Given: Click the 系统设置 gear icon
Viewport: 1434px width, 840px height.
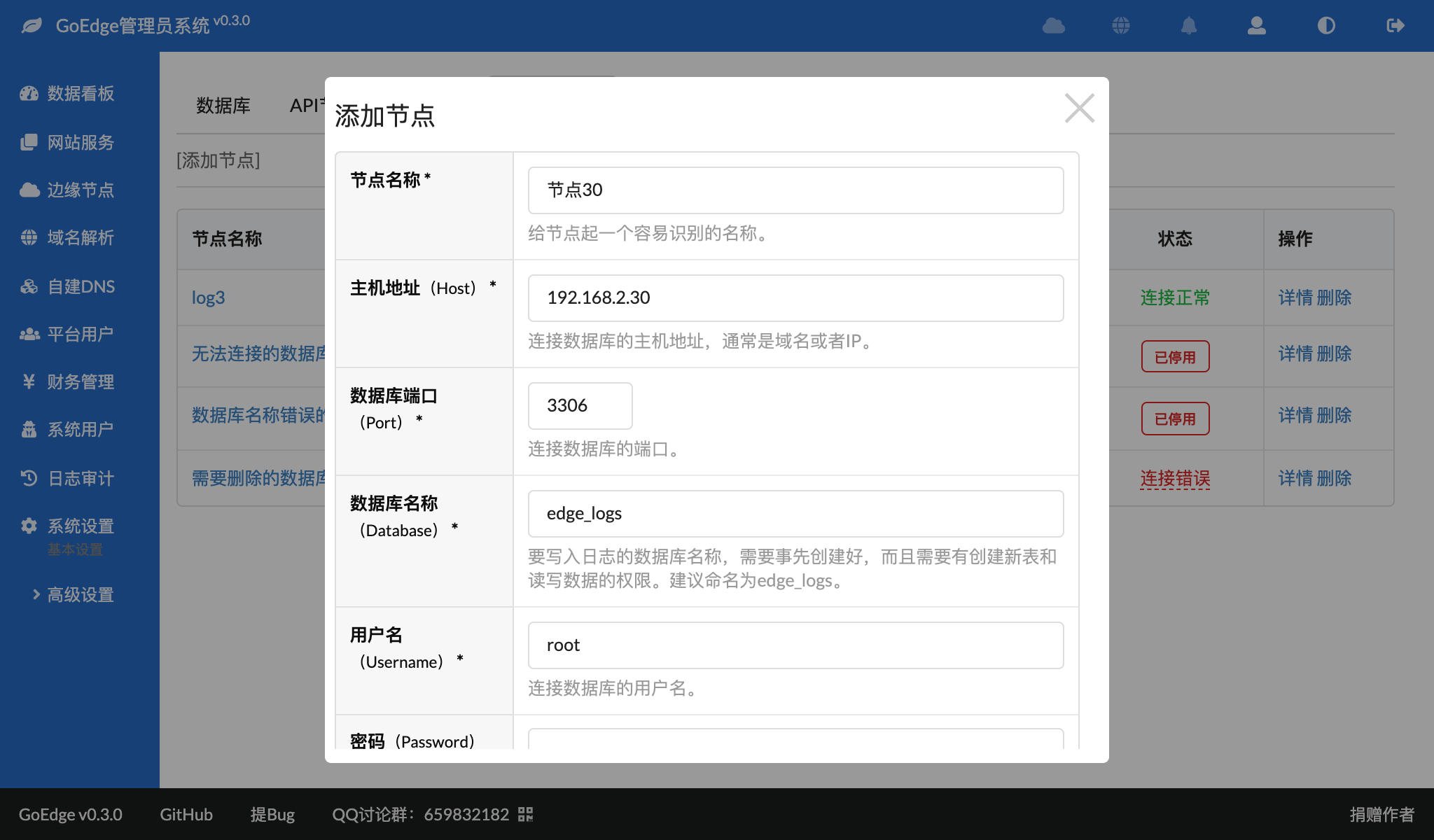Looking at the screenshot, I should pos(29,526).
